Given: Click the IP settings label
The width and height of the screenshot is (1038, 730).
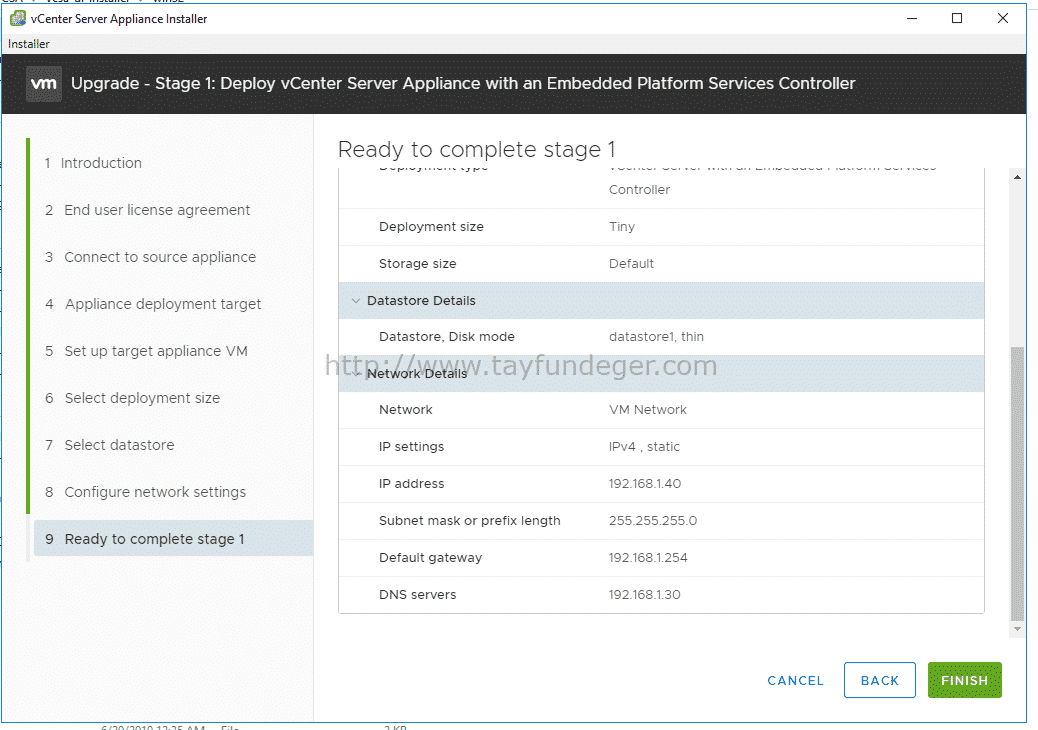Looking at the screenshot, I should point(411,447).
